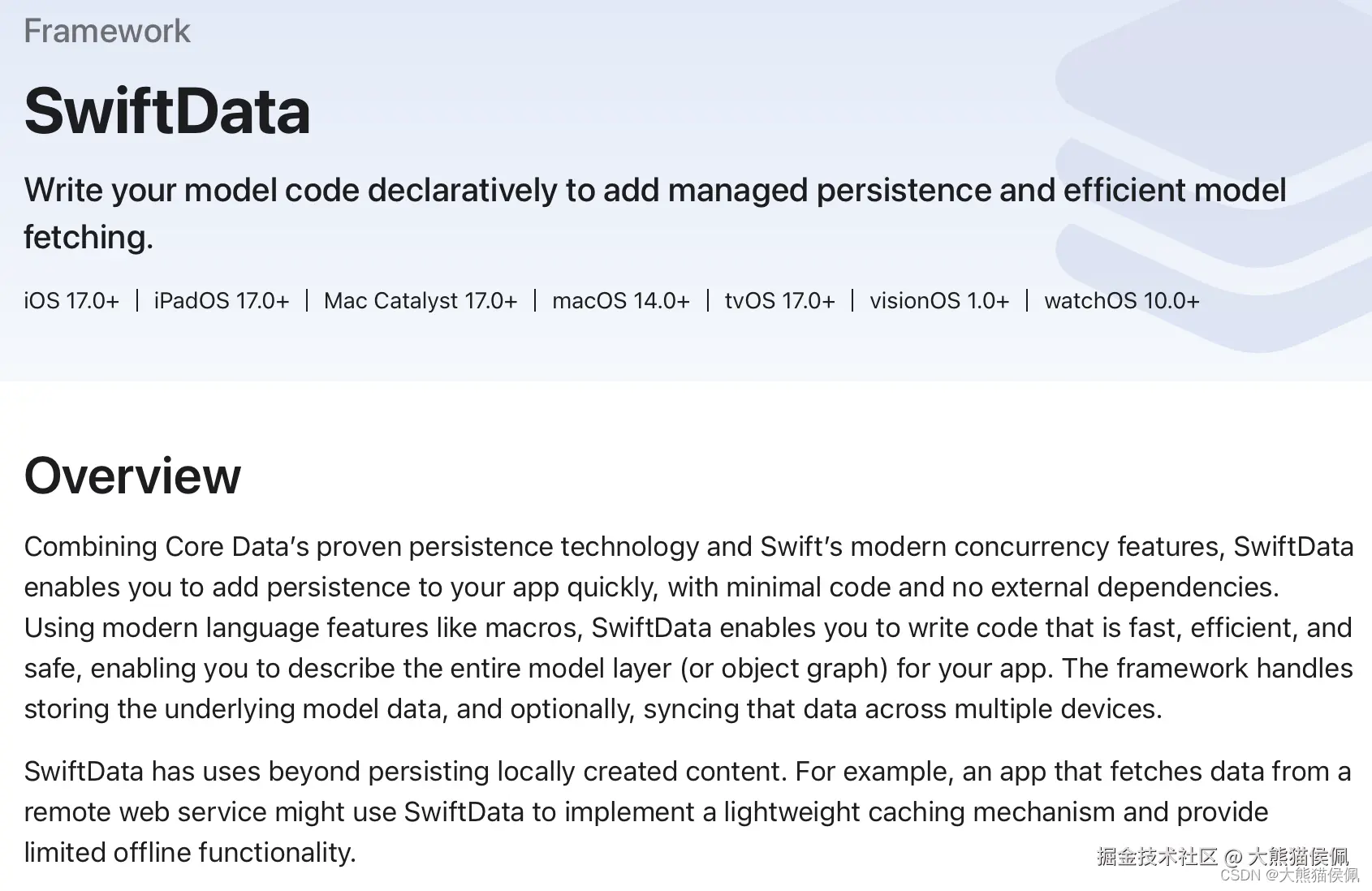Image resolution: width=1372 pixels, height=891 pixels.
Task: Click the Overview section heading
Action: pos(132,476)
